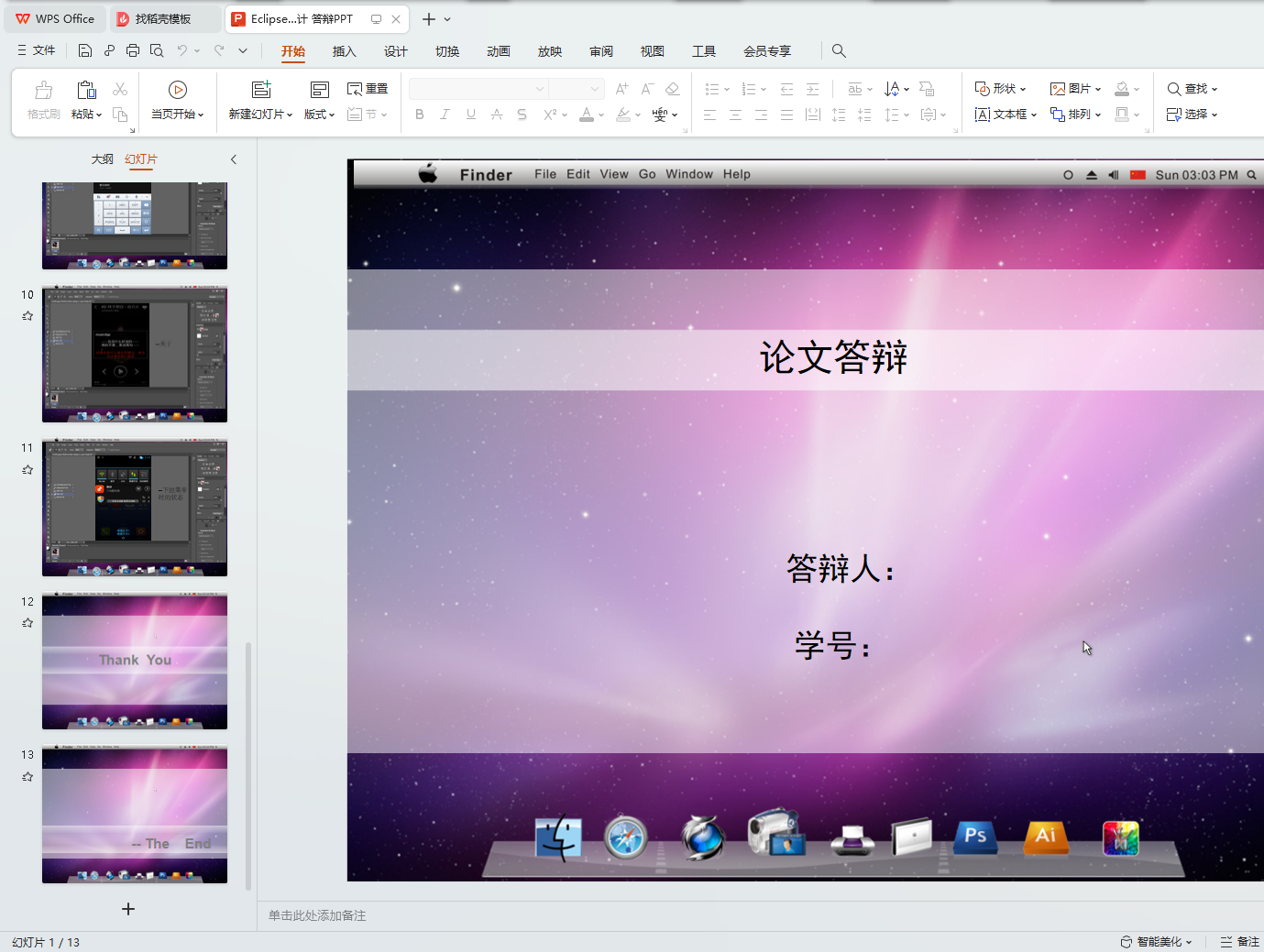Toggle center text alignment

pyautogui.click(x=735, y=115)
